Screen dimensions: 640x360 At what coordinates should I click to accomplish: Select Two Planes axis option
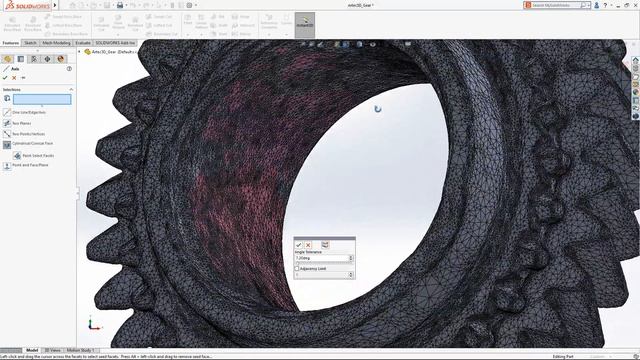17,123
